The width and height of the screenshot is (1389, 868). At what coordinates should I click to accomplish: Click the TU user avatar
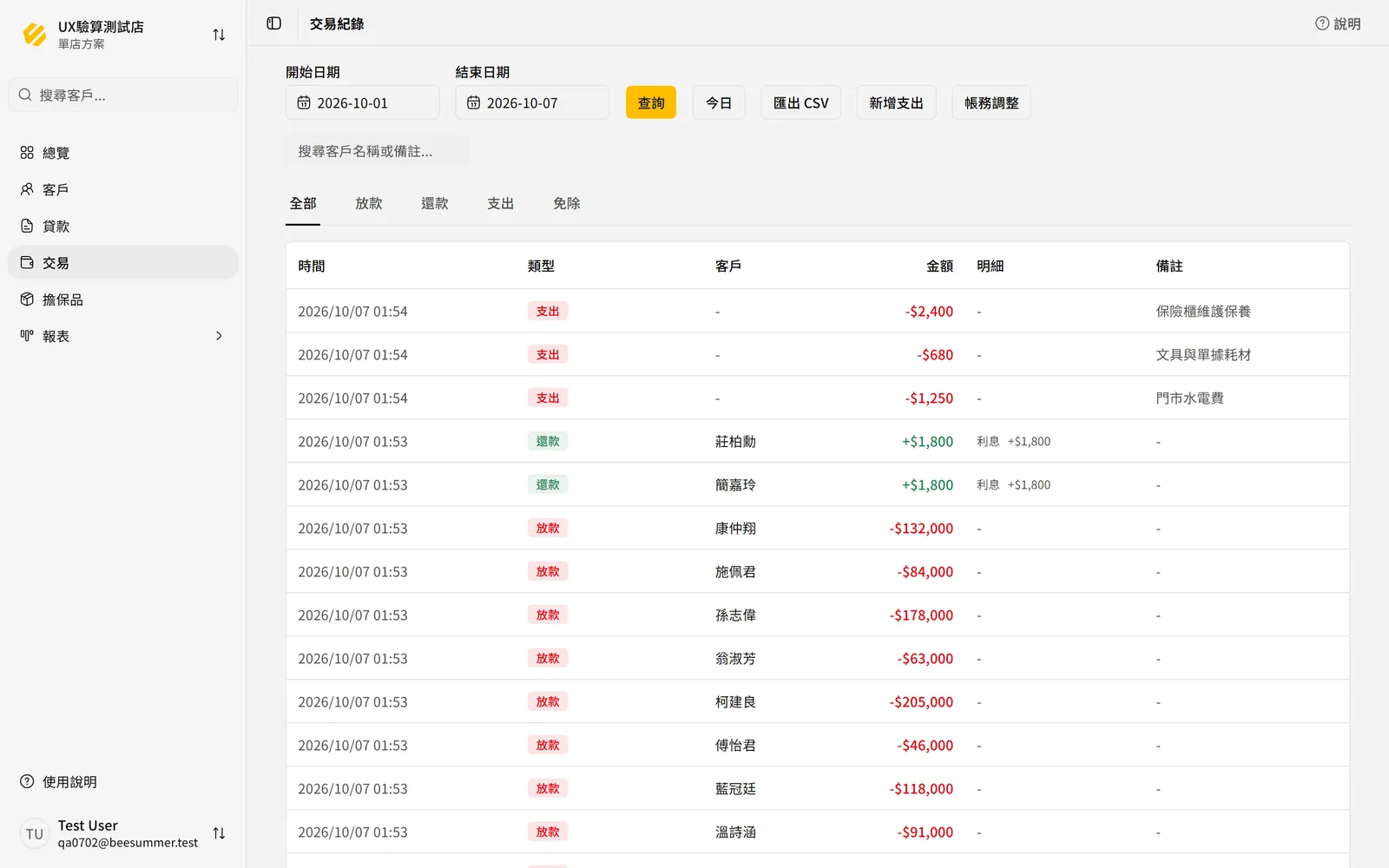tap(35, 833)
